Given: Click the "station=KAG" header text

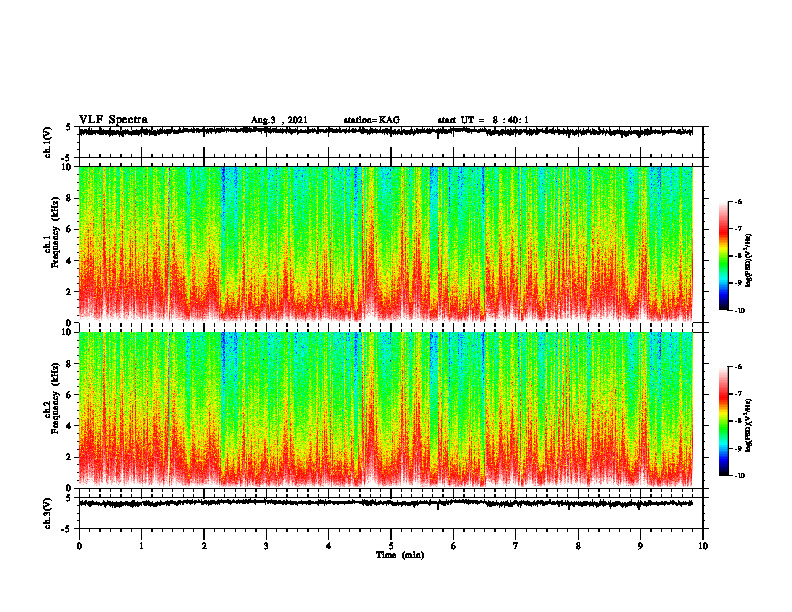Looking at the screenshot, I should pyautogui.click(x=371, y=120).
